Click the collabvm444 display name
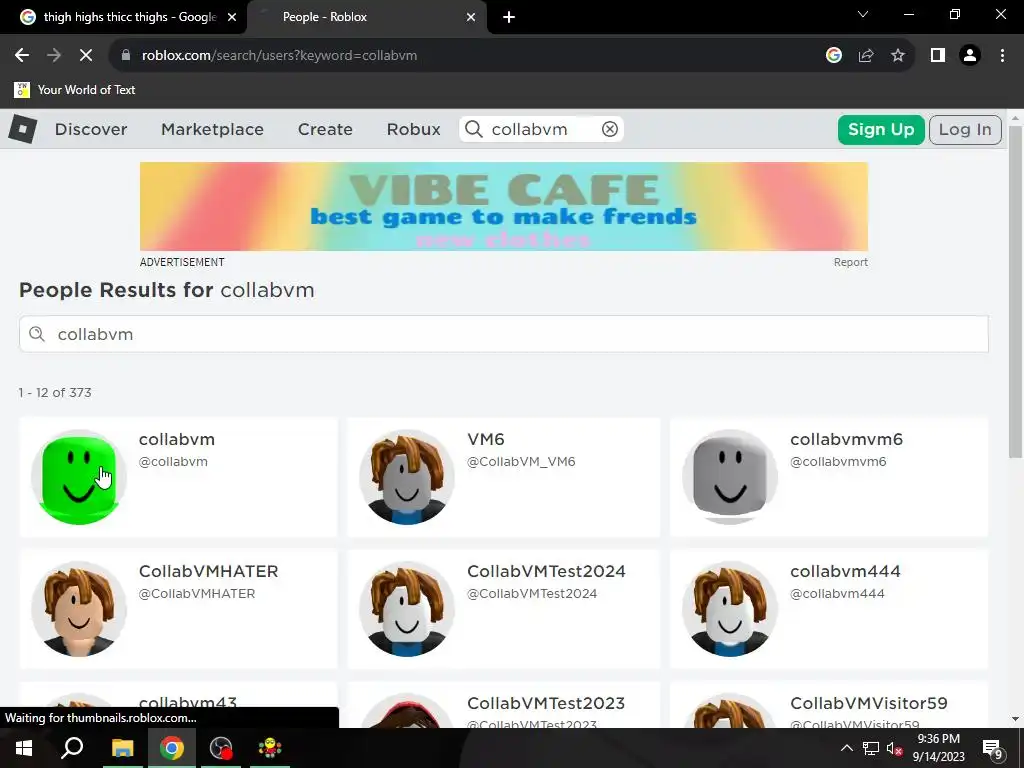The height and width of the screenshot is (768, 1024). coord(845,571)
